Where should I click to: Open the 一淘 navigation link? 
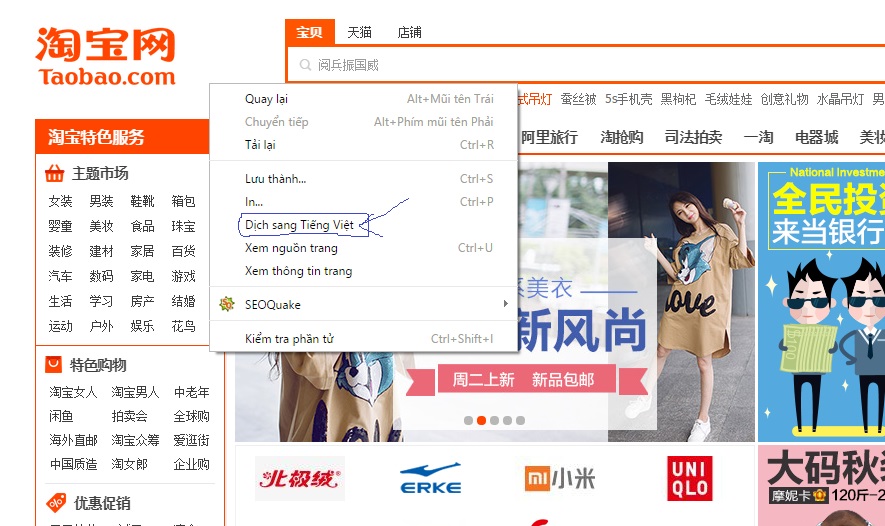pos(759,137)
